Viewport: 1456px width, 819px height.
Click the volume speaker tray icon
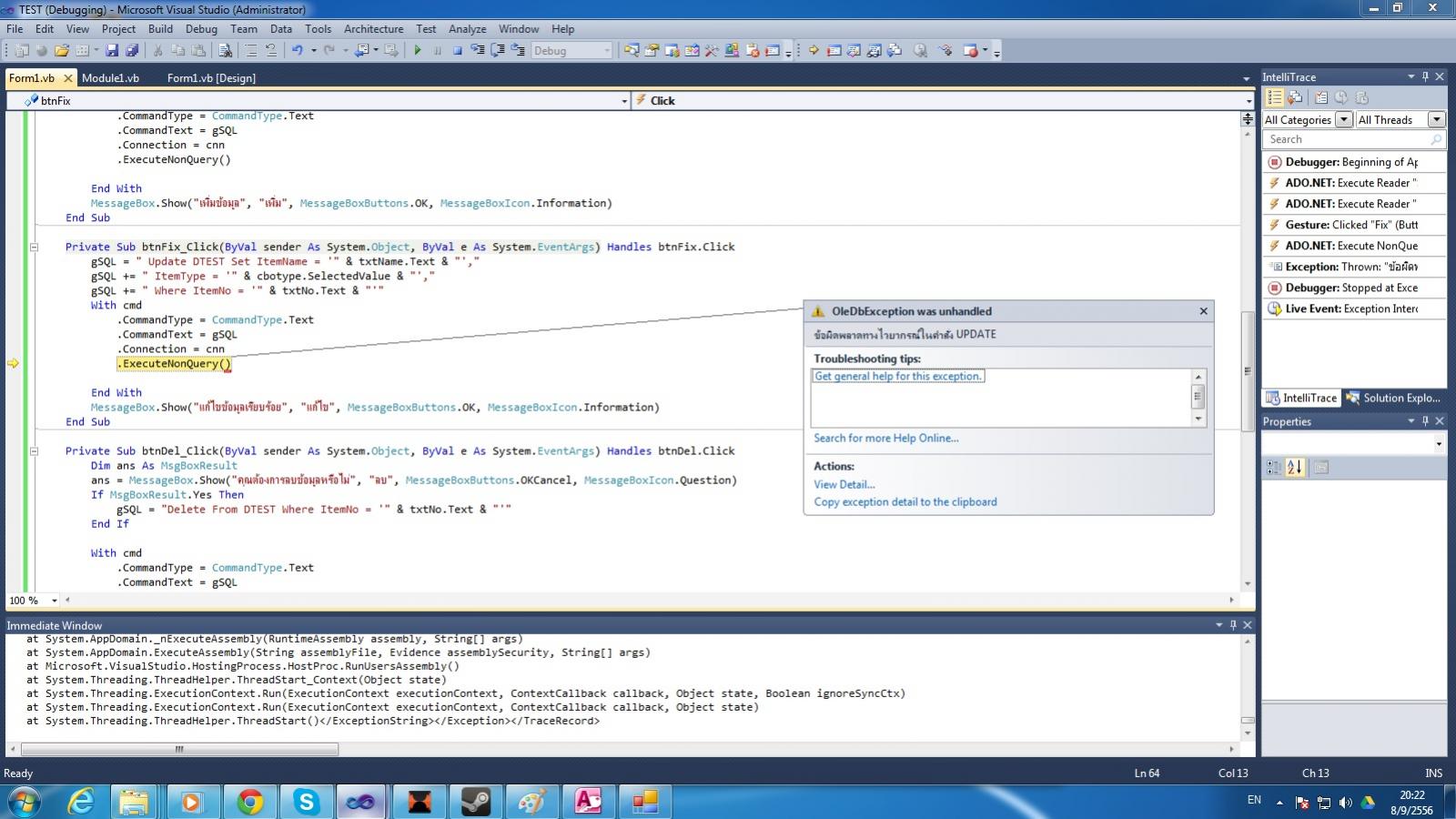pyautogui.click(x=1345, y=803)
